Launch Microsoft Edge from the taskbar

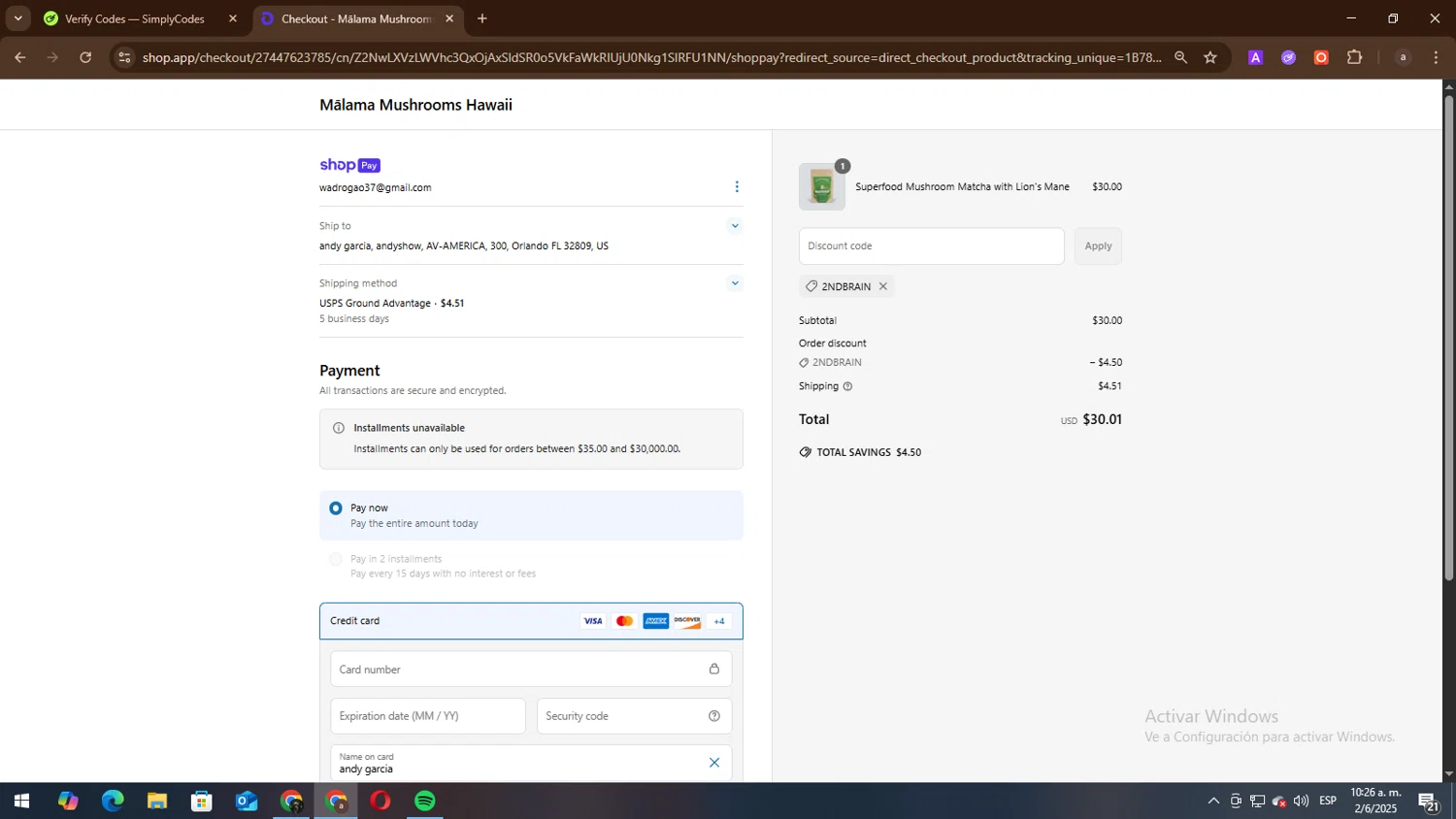pos(113,802)
